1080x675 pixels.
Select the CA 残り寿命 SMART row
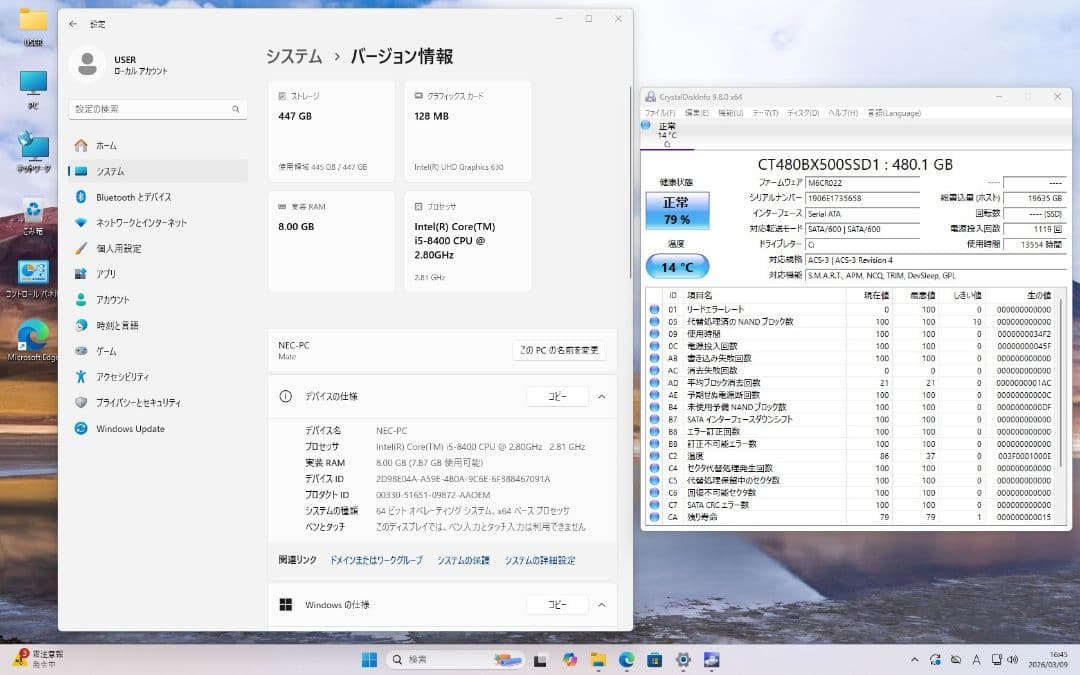click(x=849, y=517)
